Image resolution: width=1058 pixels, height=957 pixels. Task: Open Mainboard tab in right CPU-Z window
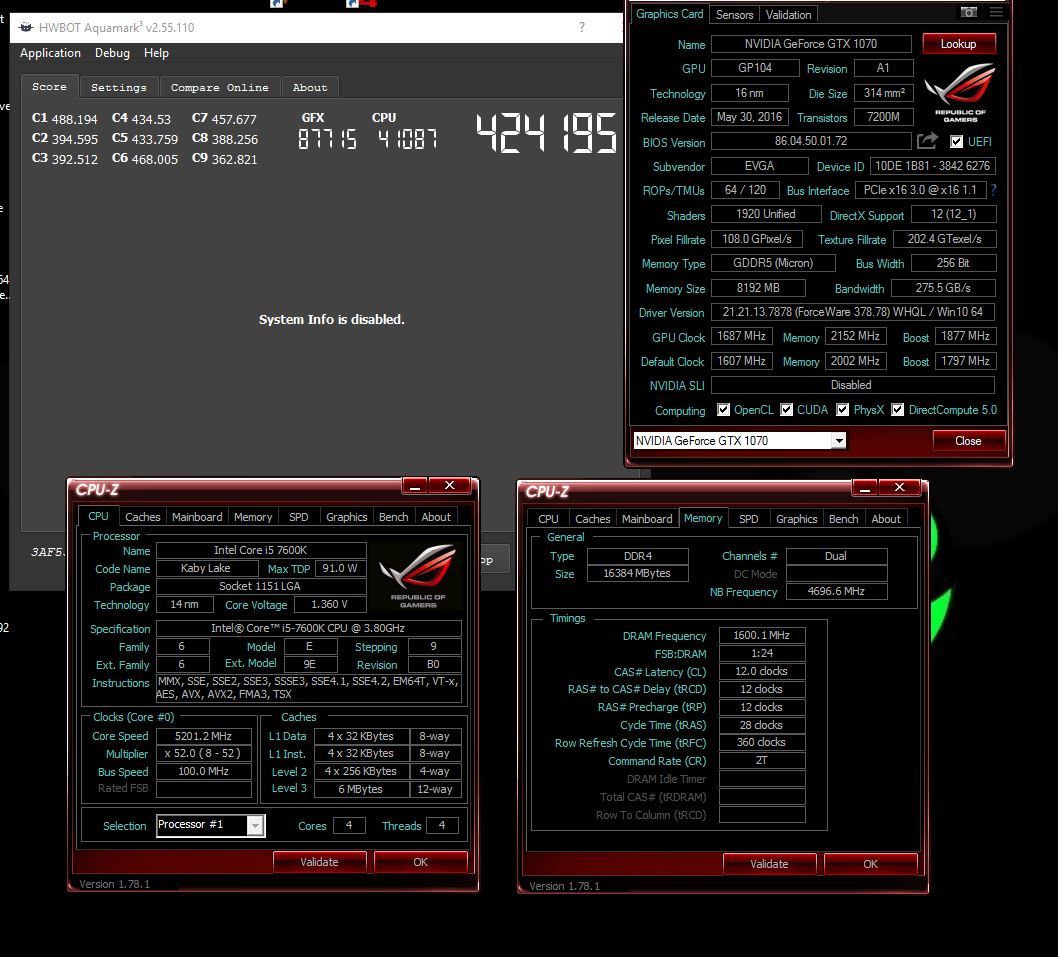[647, 518]
